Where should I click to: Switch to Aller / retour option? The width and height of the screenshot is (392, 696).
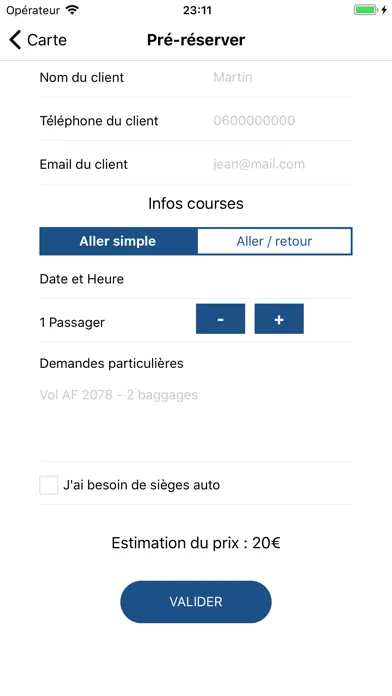[274, 241]
